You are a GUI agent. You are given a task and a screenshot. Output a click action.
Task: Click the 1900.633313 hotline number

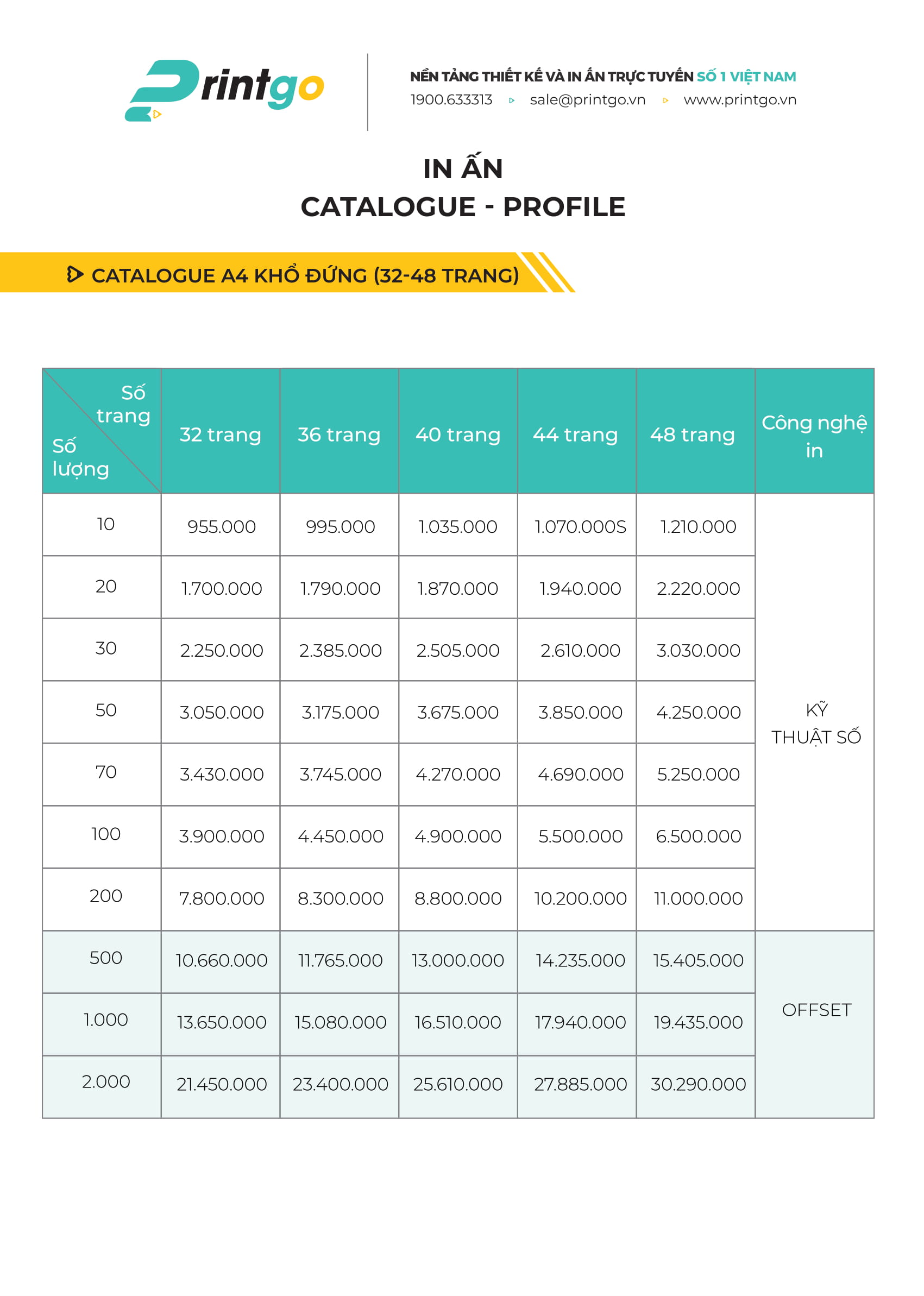point(451,100)
